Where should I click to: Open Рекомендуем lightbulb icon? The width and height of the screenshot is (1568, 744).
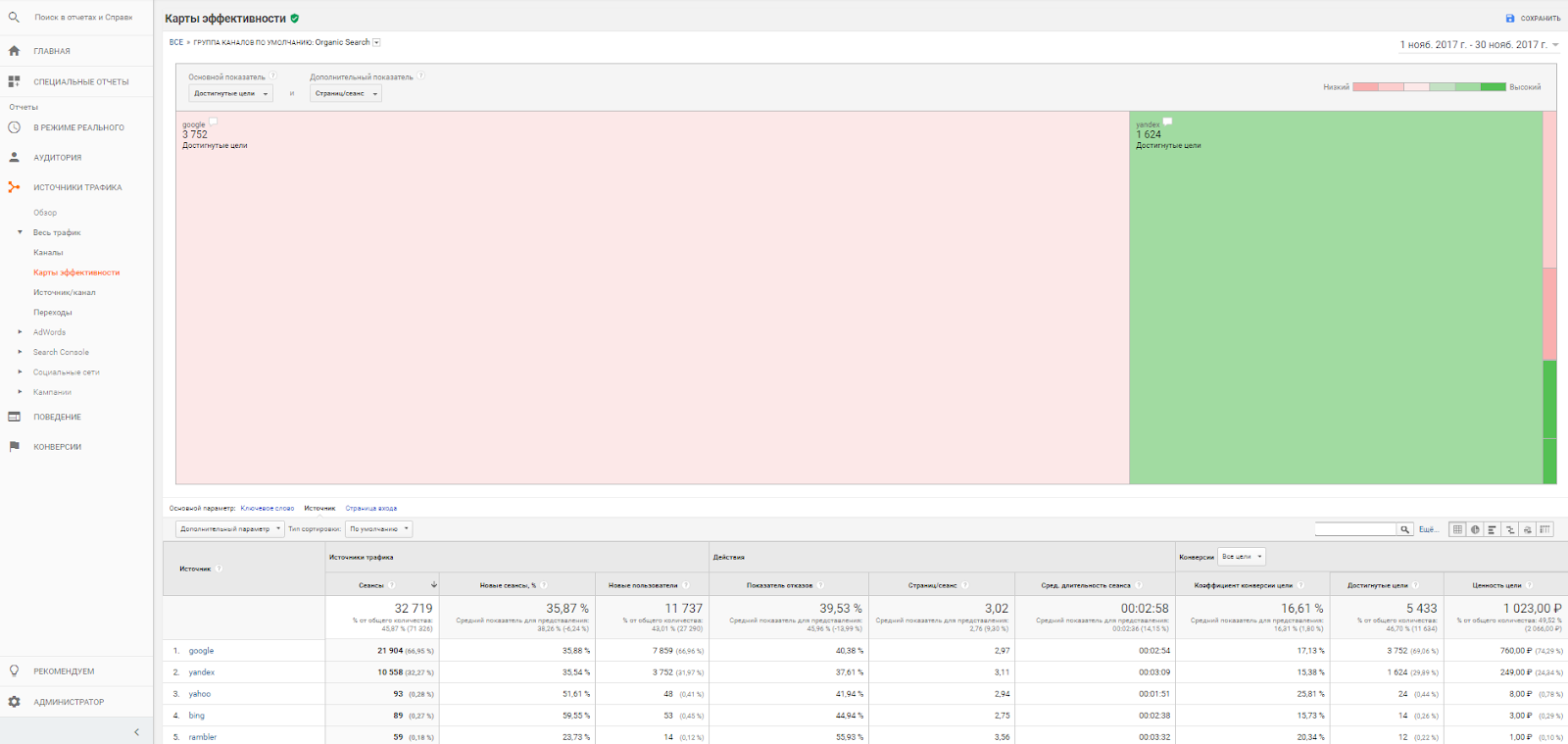14,671
